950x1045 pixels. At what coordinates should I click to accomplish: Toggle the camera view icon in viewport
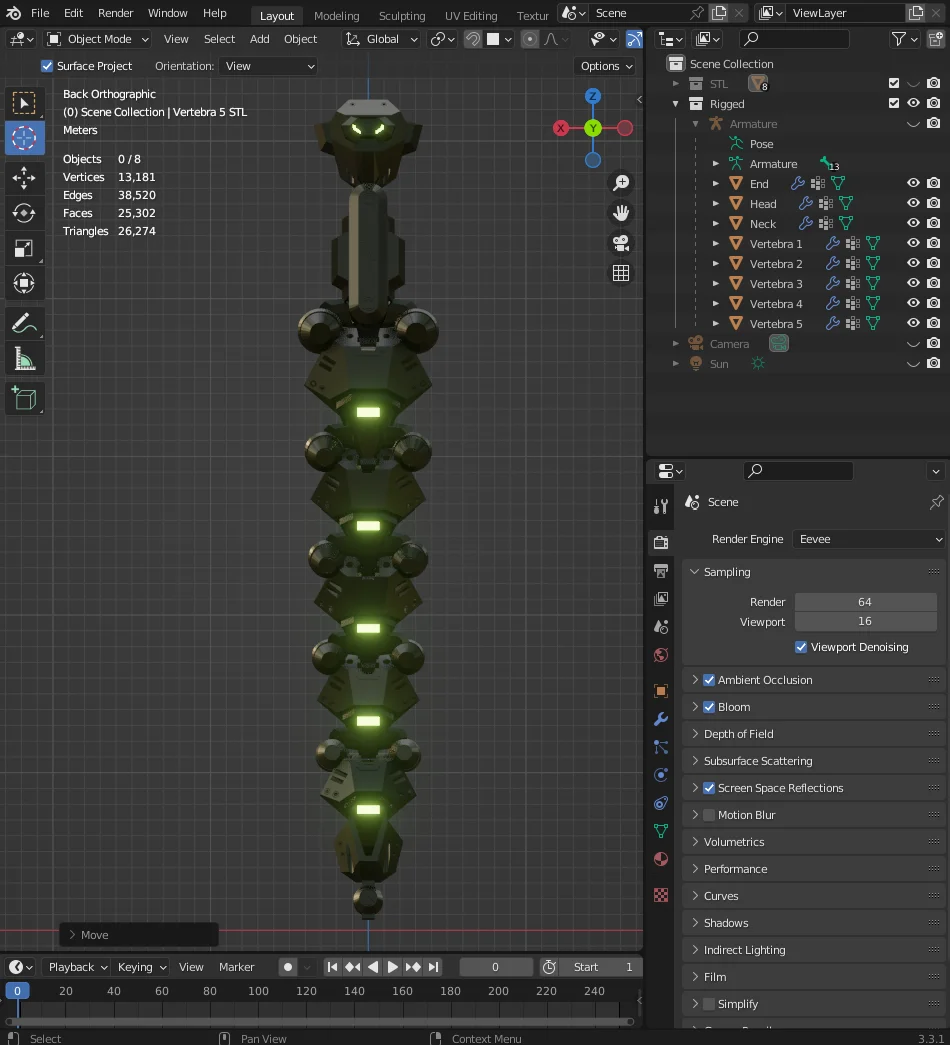[621, 242]
